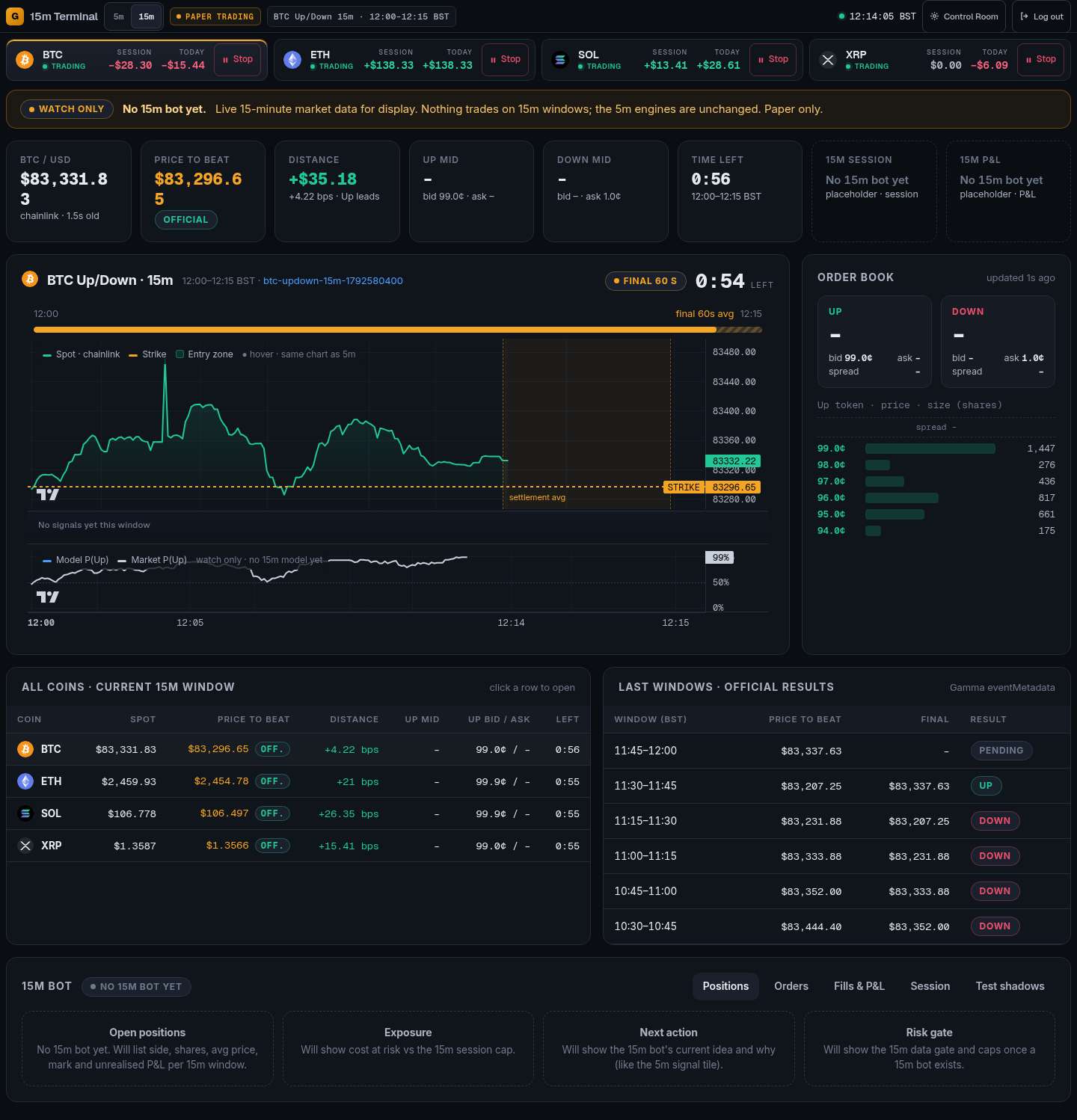Click the OFF. badge in the BTC row
Image resolution: width=1077 pixels, height=1120 pixels.
[x=272, y=749]
